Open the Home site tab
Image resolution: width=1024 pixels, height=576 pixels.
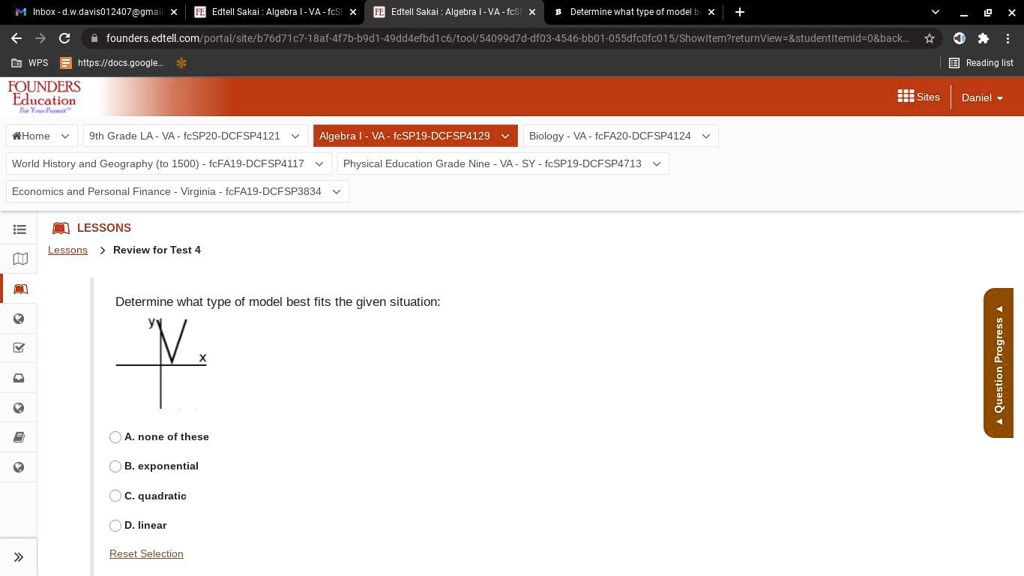pos(31,136)
